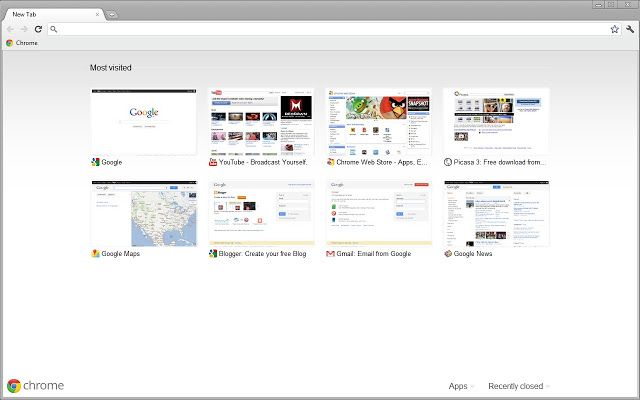Image resolution: width=640 pixels, height=400 pixels.
Task: Open the Google Maps thumbnail
Action: (144, 213)
